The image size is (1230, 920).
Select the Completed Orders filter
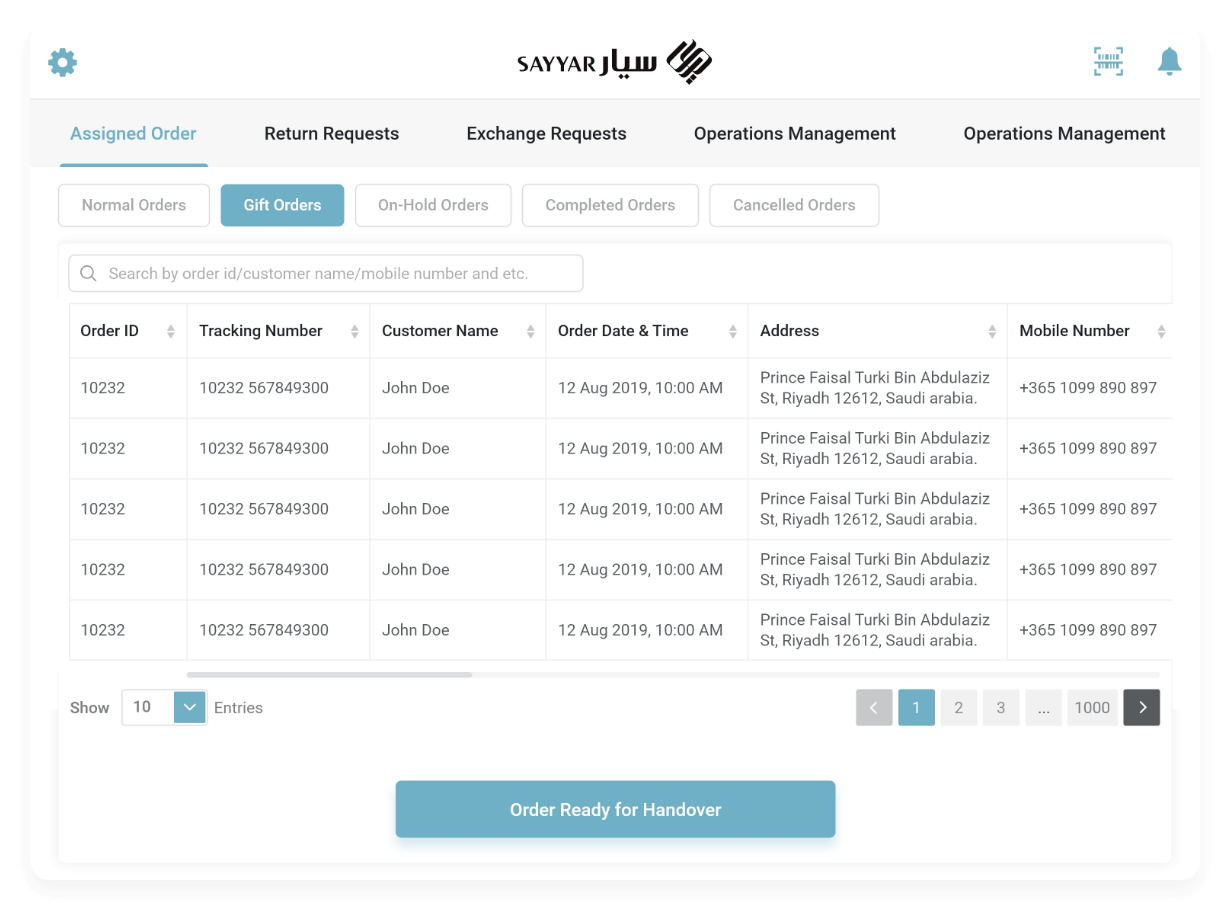(x=610, y=205)
